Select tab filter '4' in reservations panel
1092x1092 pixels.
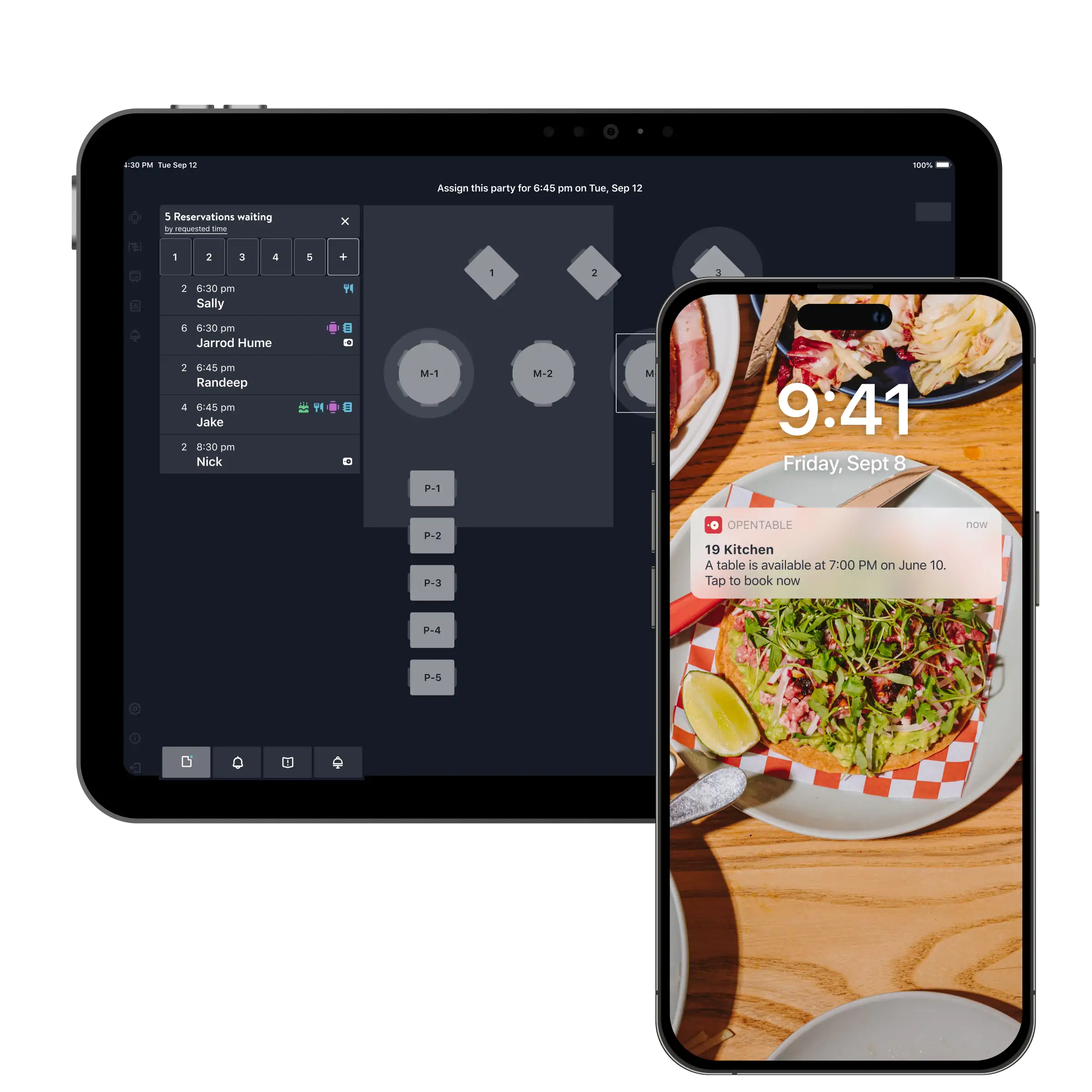click(x=275, y=257)
